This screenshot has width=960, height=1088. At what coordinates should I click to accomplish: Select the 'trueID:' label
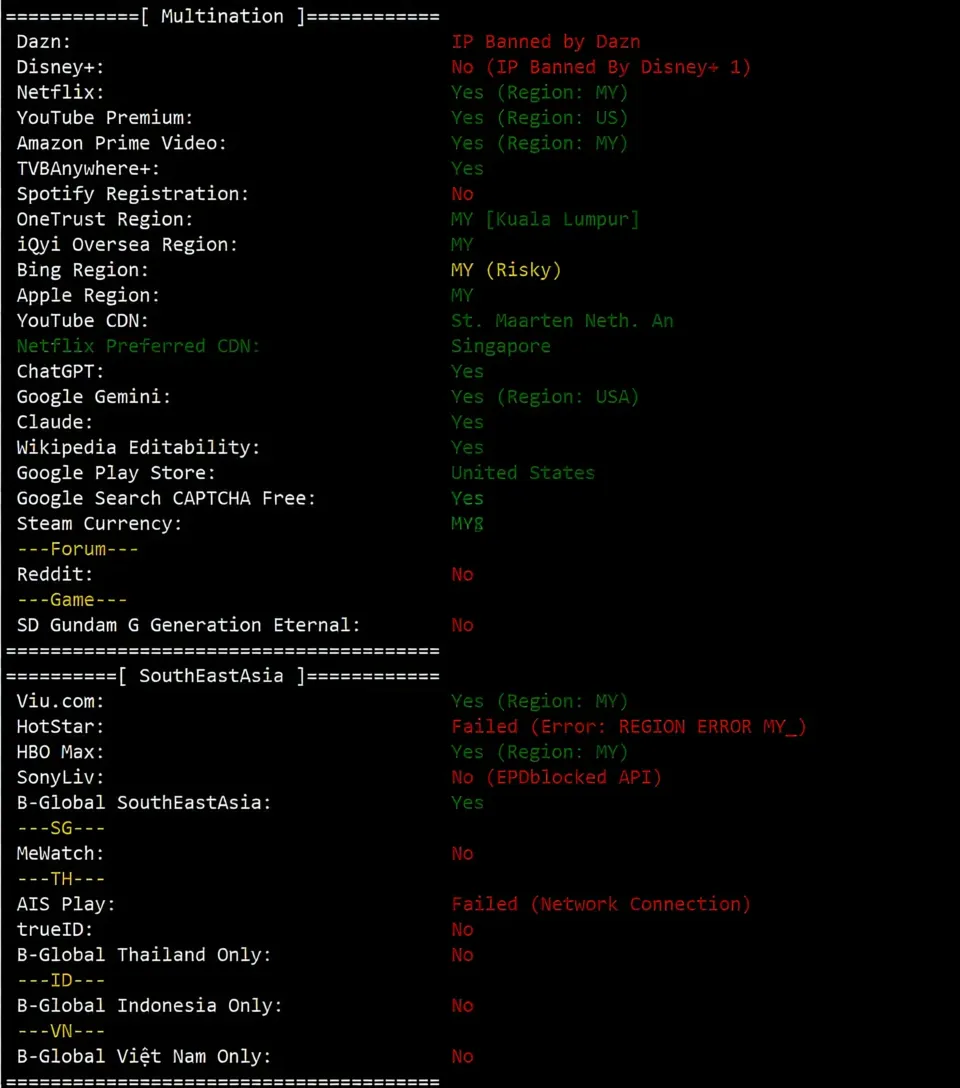tap(55, 930)
